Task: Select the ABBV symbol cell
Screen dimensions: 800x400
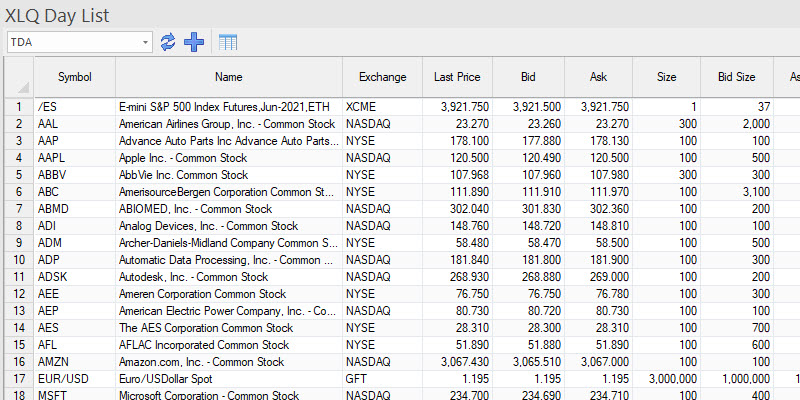Action: (75, 175)
